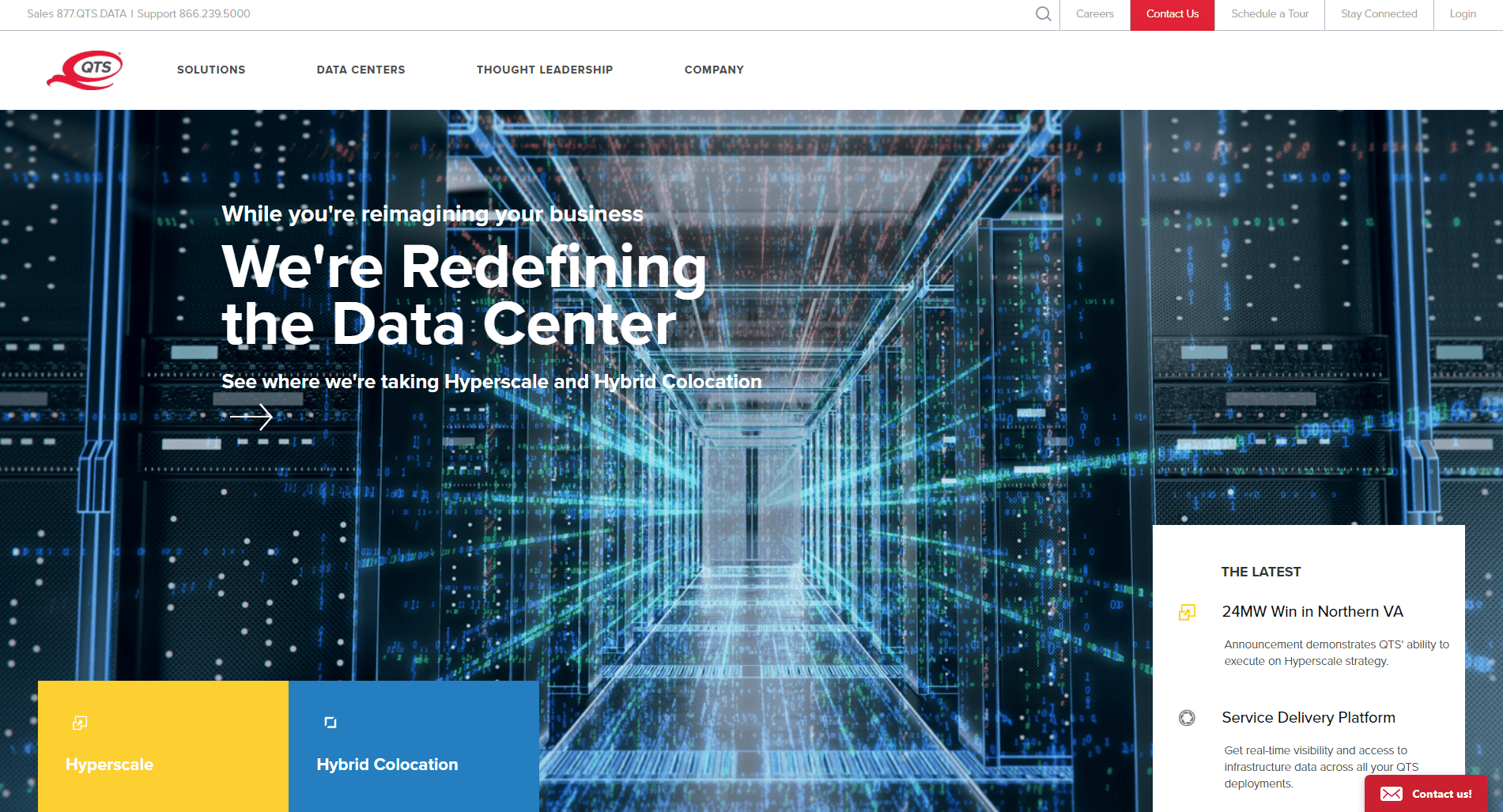Select Schedule a Tour link
Image resolution: width=1503 pixels, height=812 pixels.
[1270, 14]
